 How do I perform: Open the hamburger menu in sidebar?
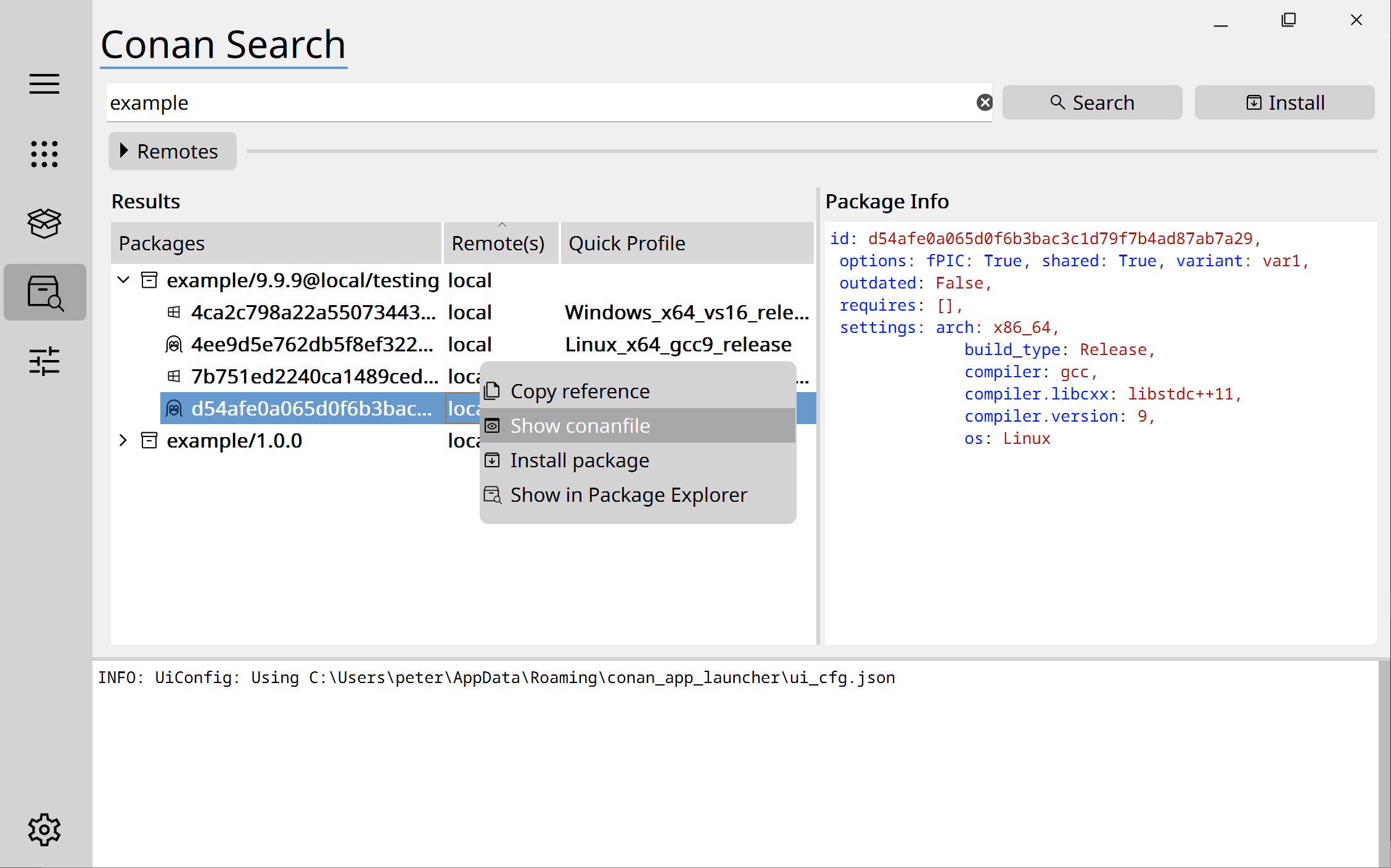44,83
